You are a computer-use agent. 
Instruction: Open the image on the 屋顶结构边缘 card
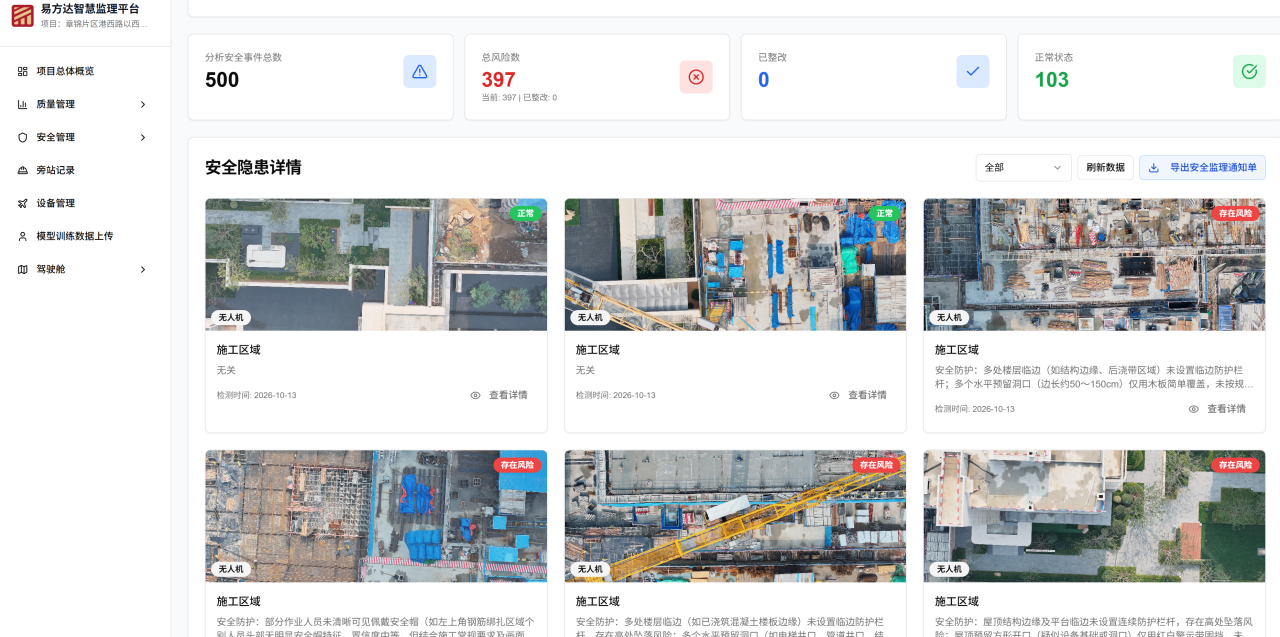pyautogui.click(x=1094, y=516)
